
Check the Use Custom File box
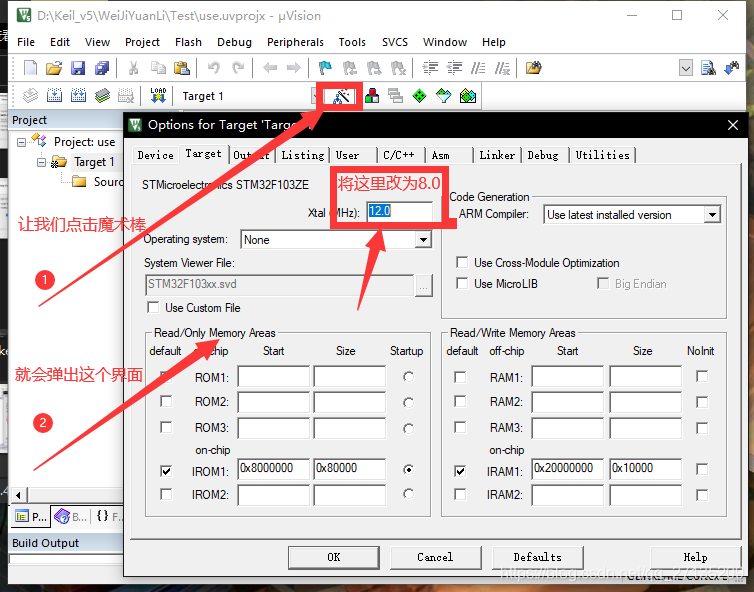(x=153, y=307)
